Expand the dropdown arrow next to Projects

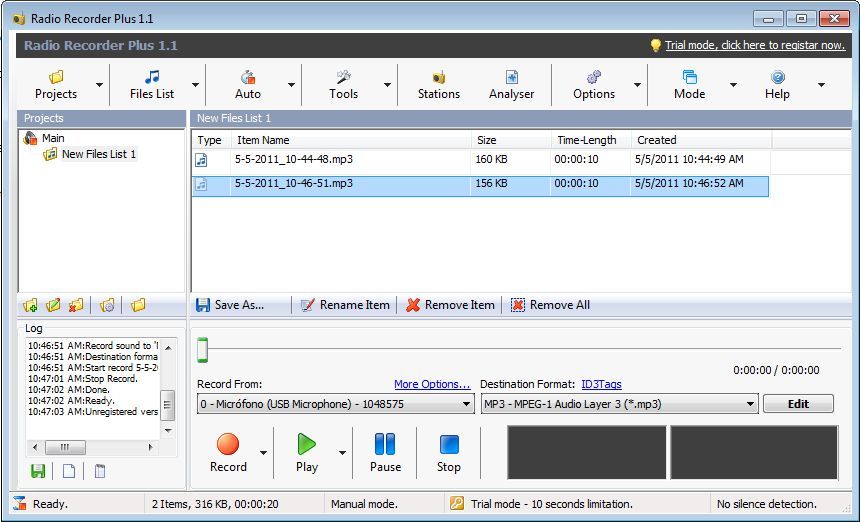point(99,85)
